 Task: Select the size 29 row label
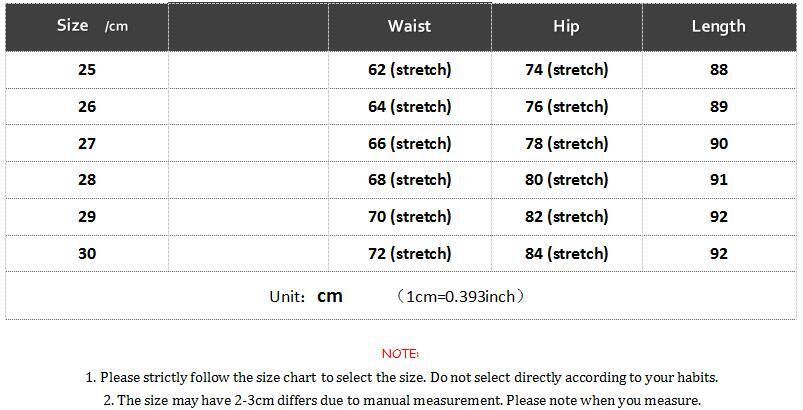[87, 217]
